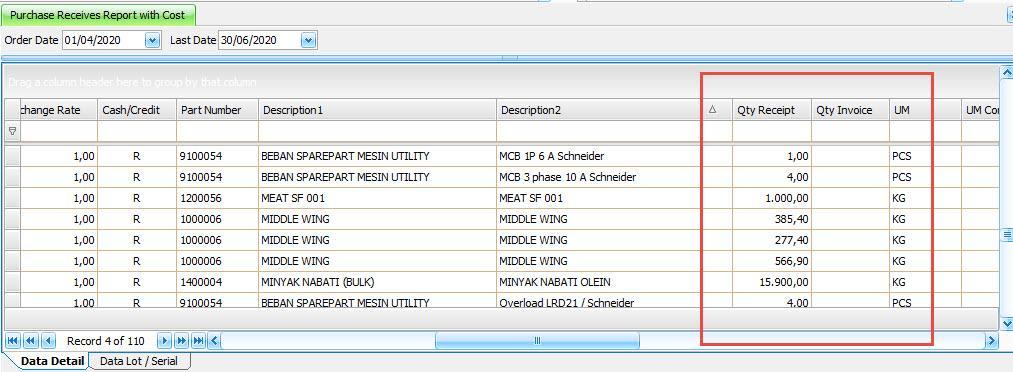
Task: Select quantity 385,40 cell
Action: coord(772,219)
